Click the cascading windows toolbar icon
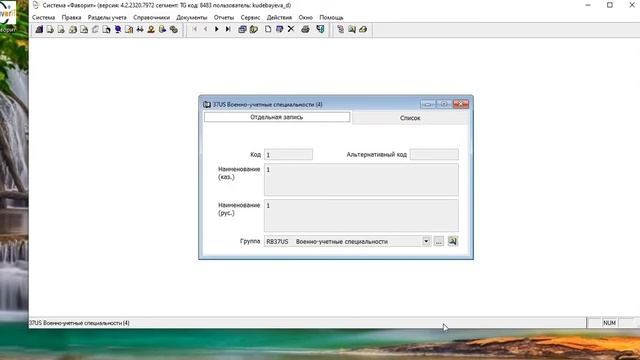 click(x=242, y=29)
